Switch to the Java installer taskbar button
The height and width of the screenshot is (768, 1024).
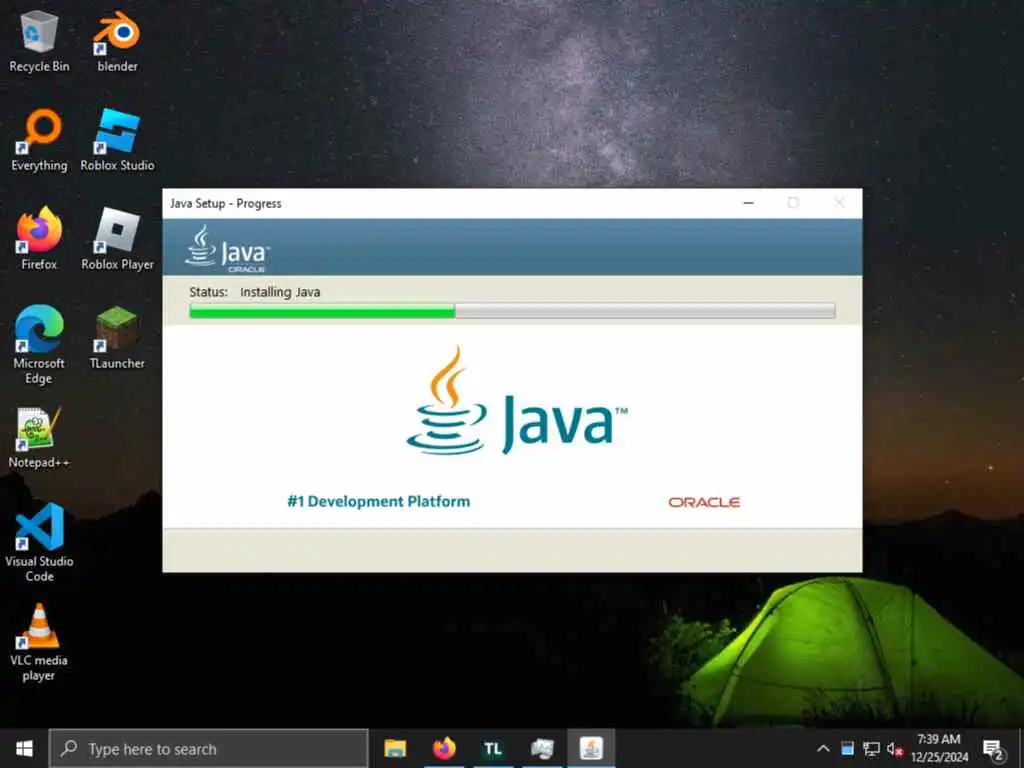591,748
